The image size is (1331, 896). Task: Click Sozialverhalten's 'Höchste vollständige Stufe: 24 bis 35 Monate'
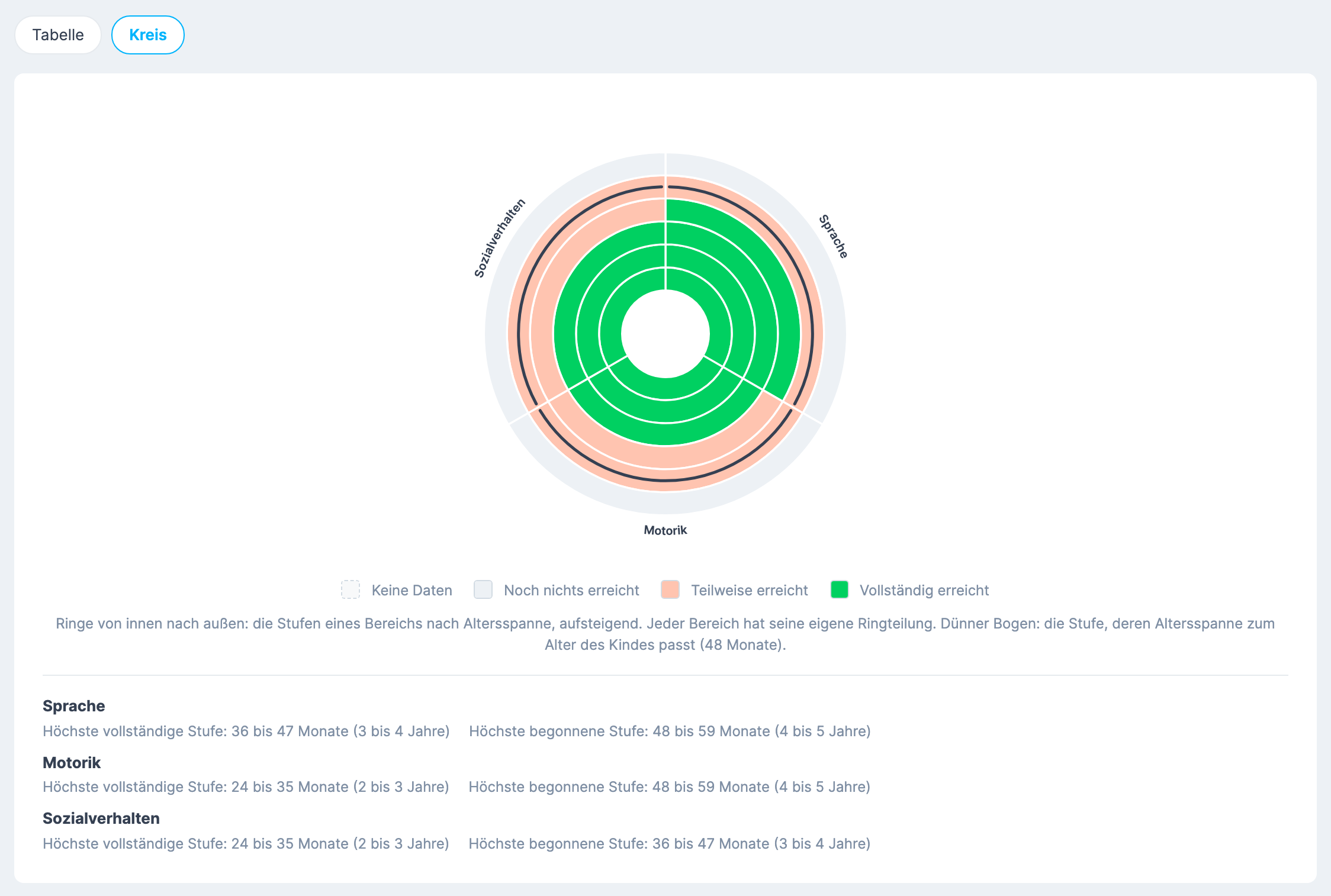(246, 844)
